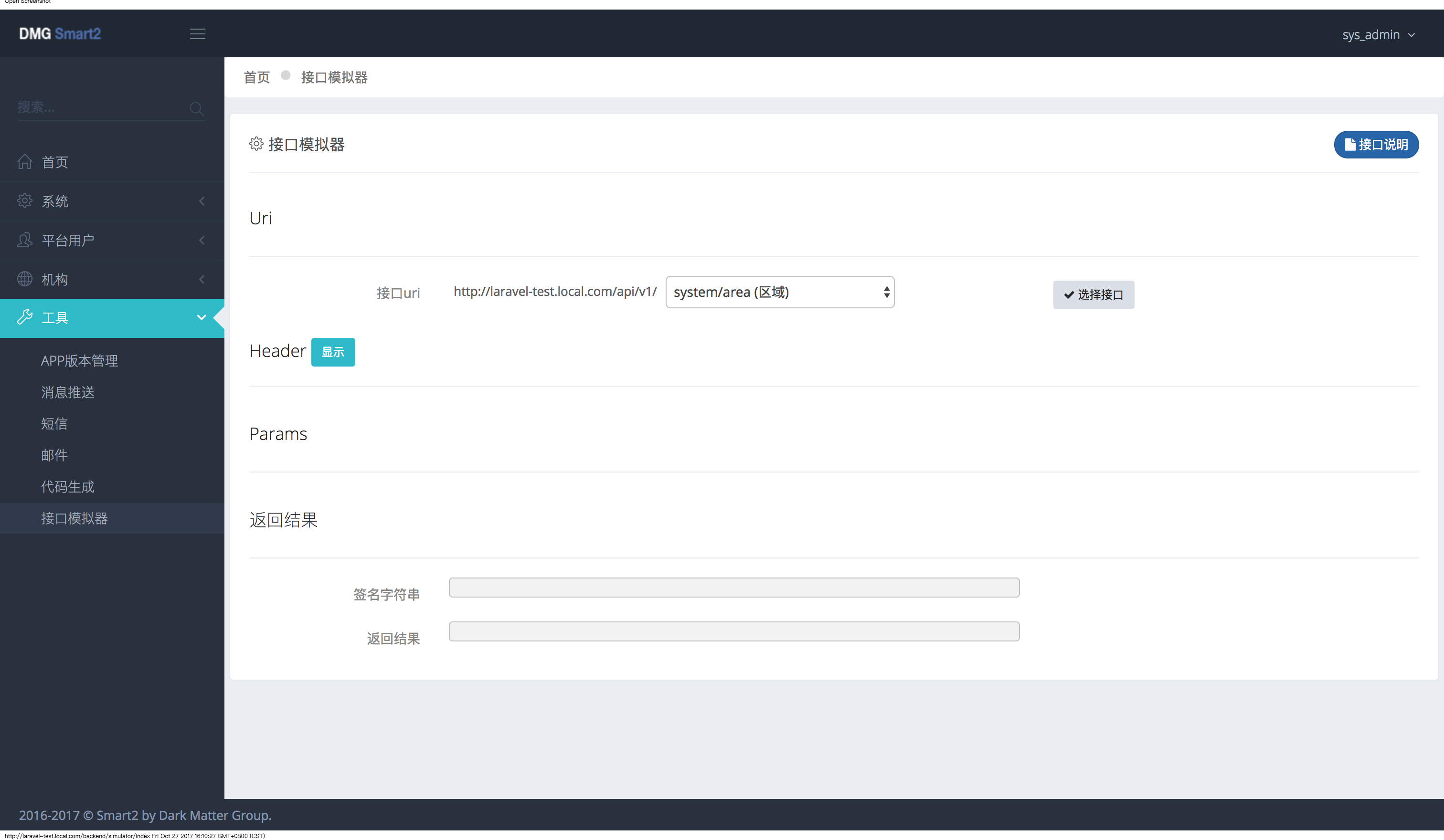This screenshot has width=1444, height=840.
Task: Open the sys_admin user dropdown
Action: tap(1379, 35)
